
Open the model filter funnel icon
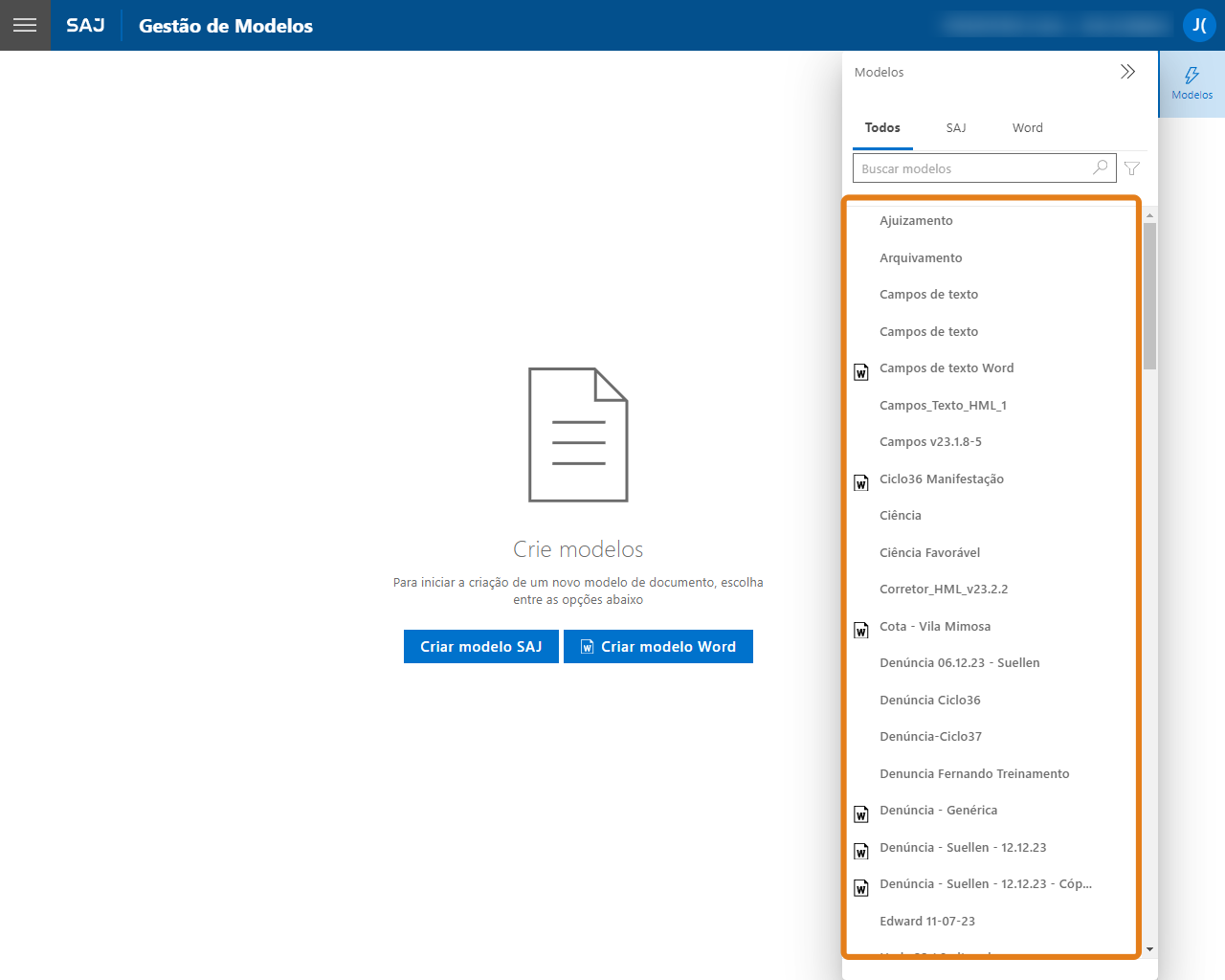pos(1132,168)
